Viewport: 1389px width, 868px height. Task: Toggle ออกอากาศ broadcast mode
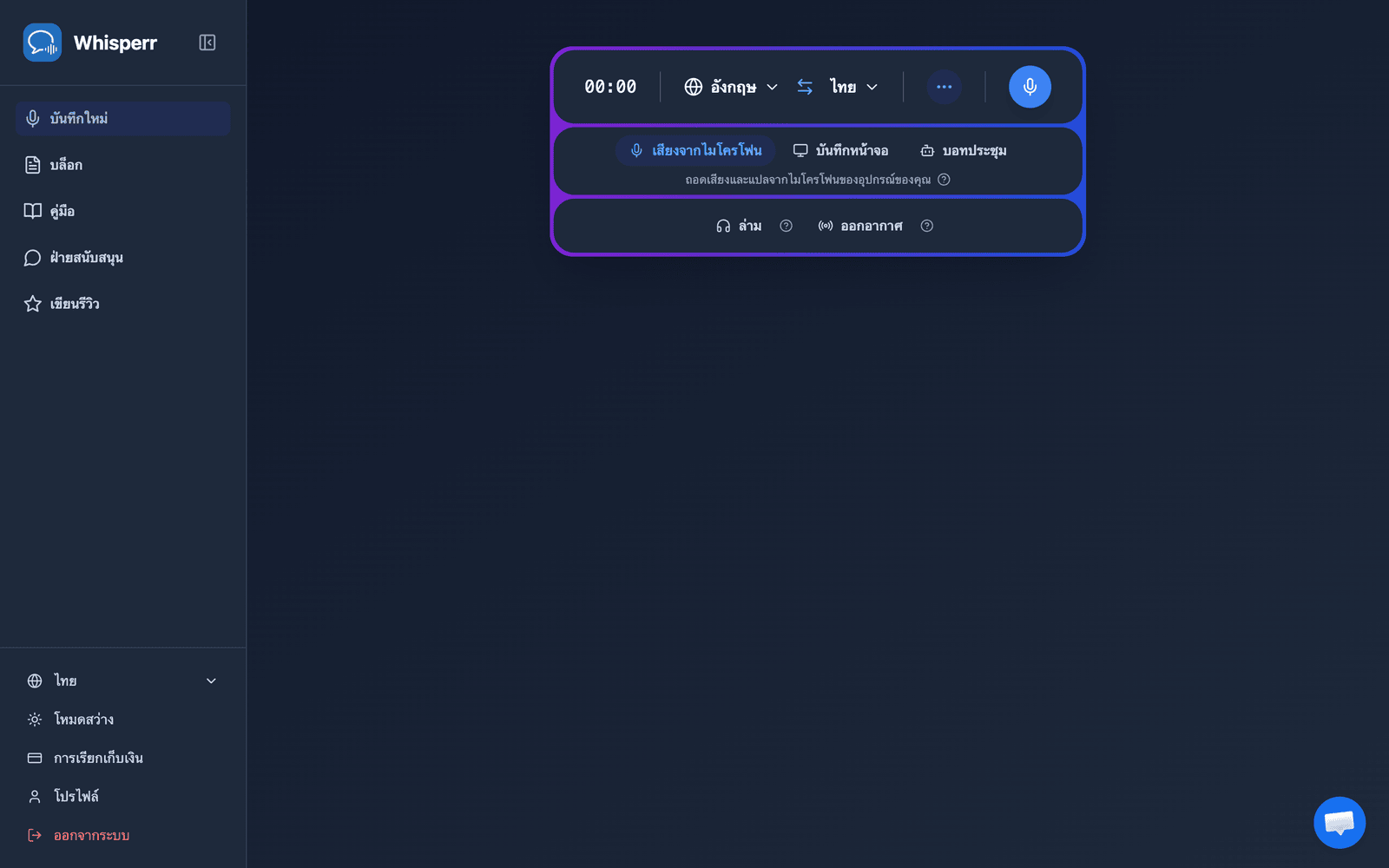860,226
